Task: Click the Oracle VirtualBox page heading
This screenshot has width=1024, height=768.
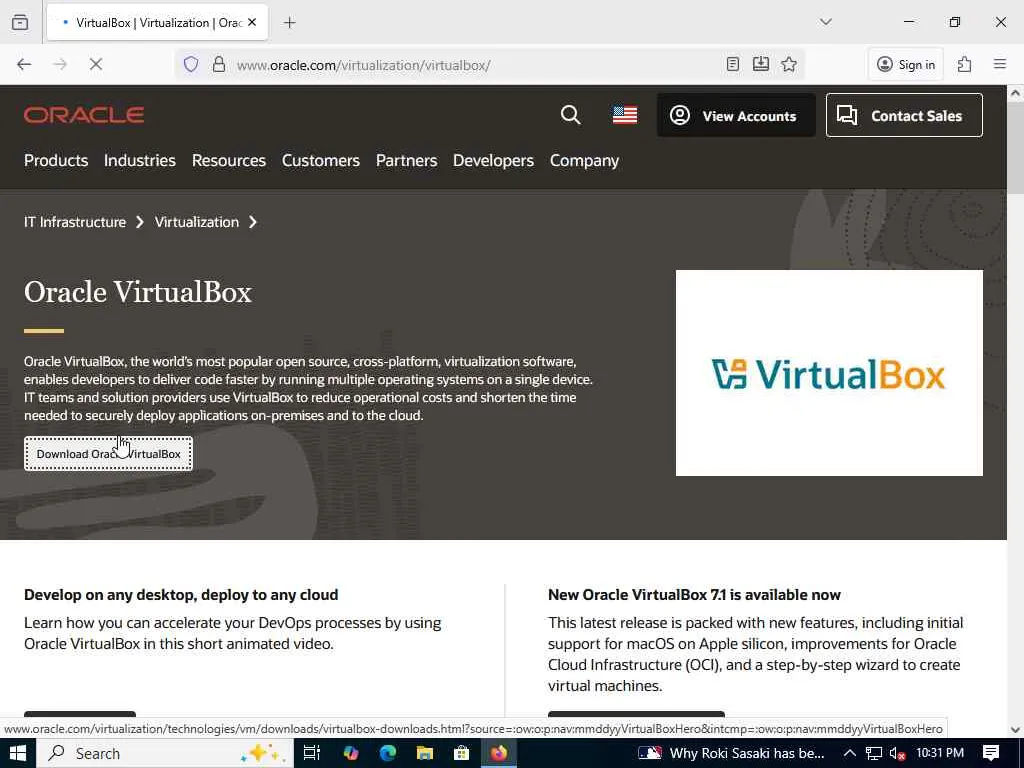Action: click(138, 292)
